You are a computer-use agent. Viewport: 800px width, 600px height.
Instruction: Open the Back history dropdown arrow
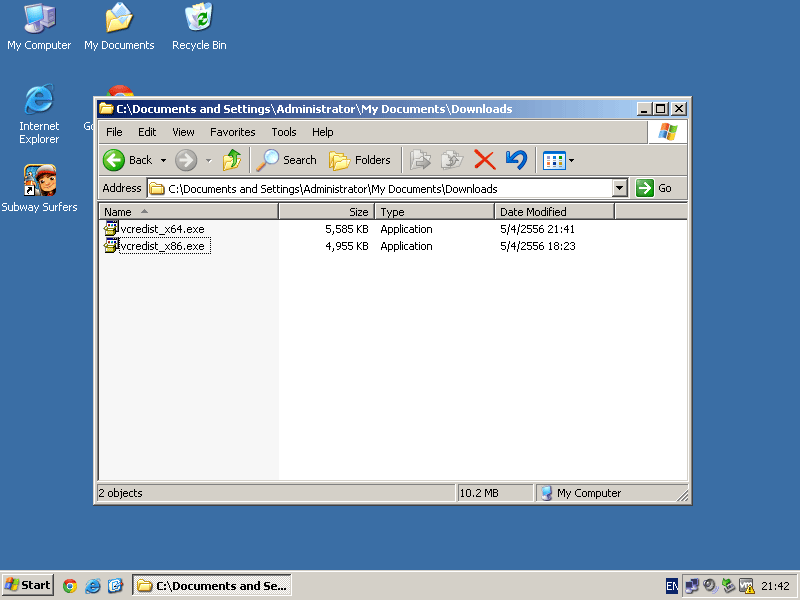click(163, 161)
